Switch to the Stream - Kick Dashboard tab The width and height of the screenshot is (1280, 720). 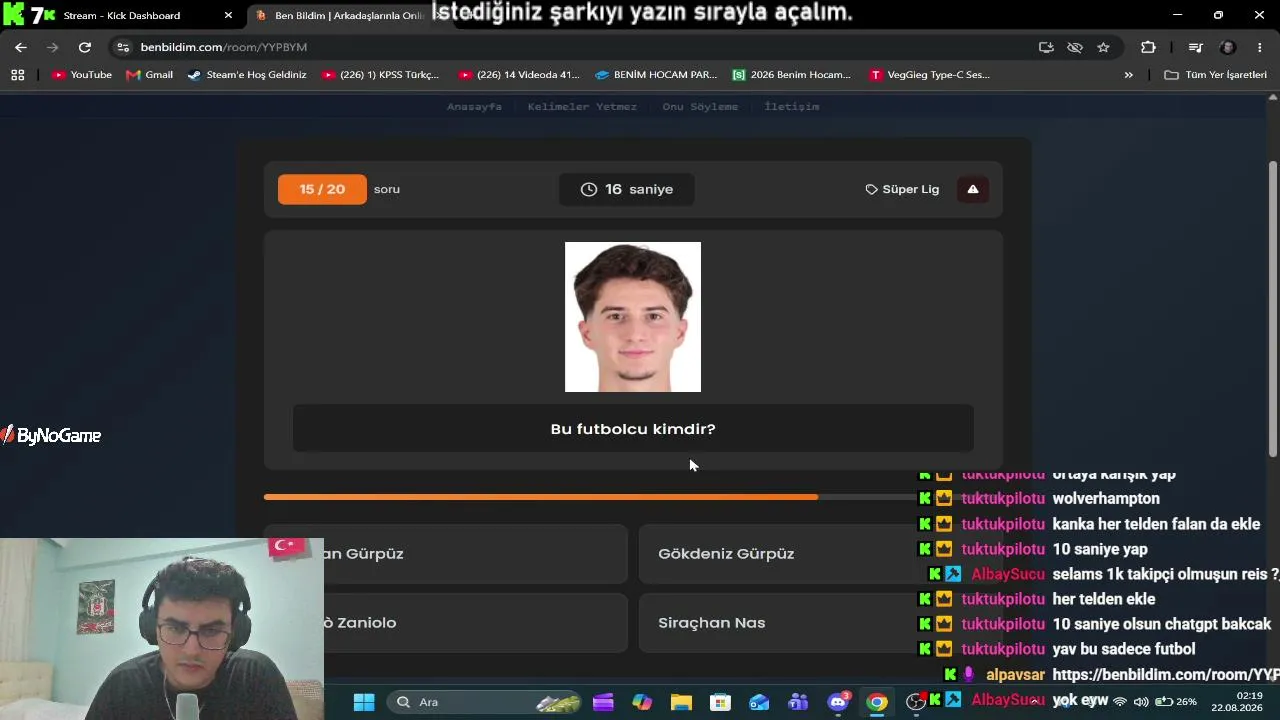click(122, 16)
